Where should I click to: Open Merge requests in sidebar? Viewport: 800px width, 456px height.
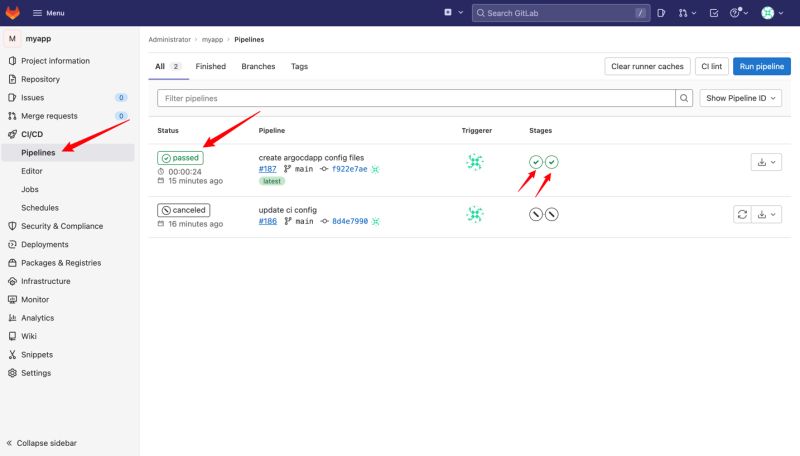(49, 116)
